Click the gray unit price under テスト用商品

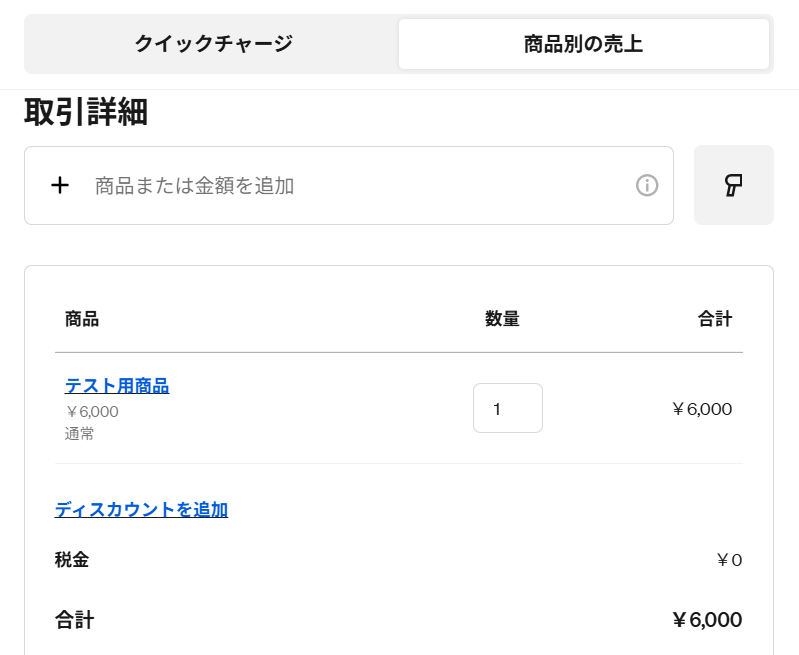[x=92, y=412]
